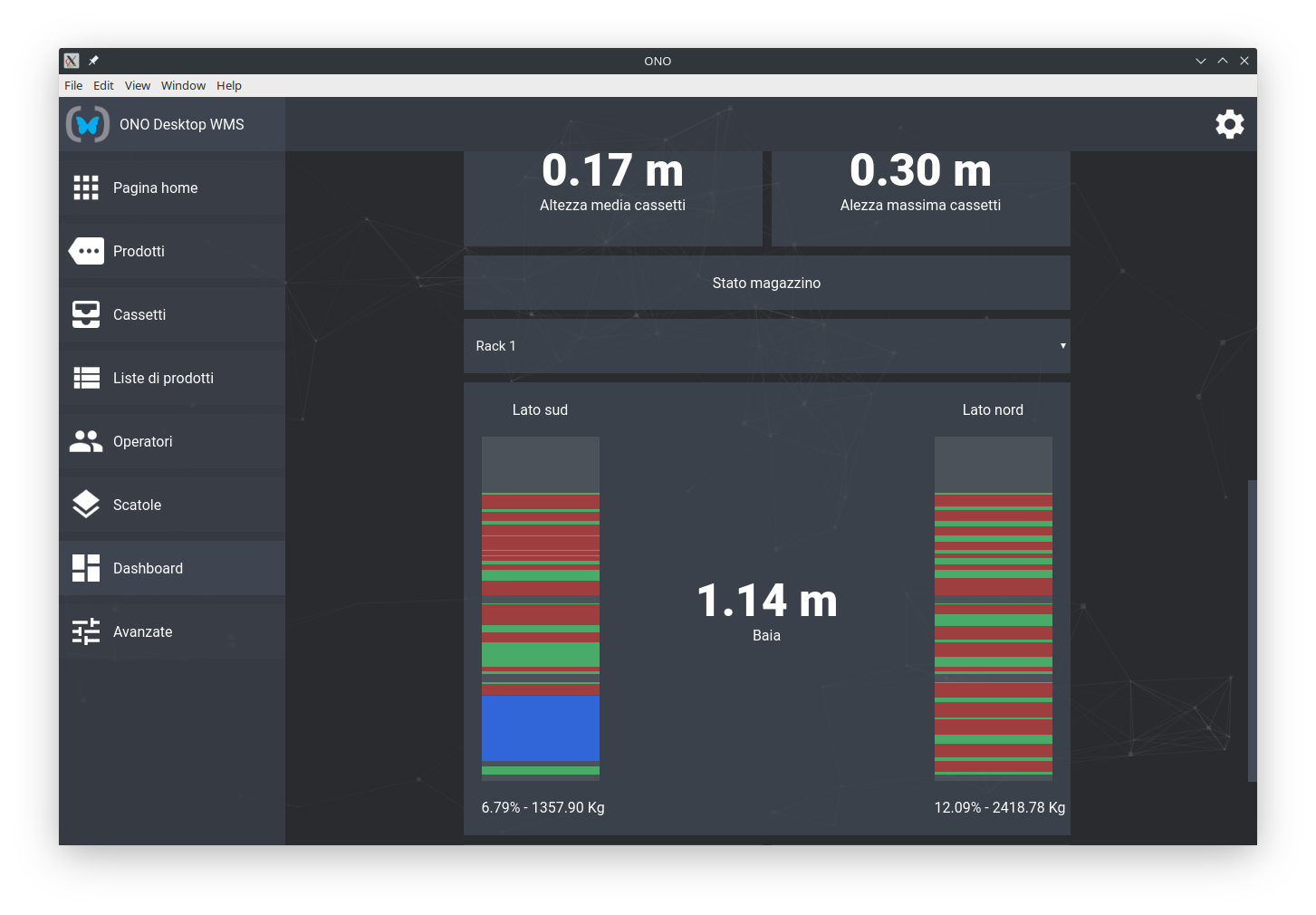Viewport: 1316px width, 915px height.
Task: Click the X app icon in title bar
Action: [x=72, y=61]
